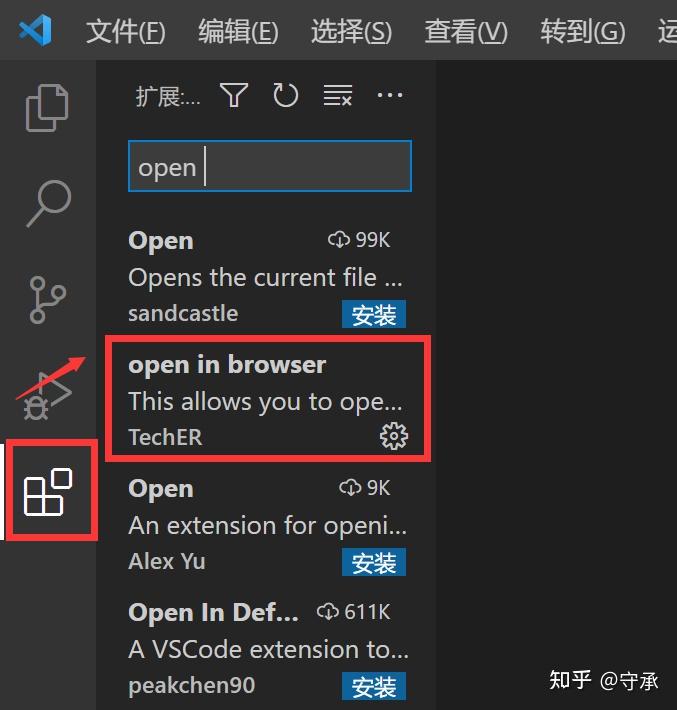The width and height of the screenshot is (677, 710).
Task: Clear extensions search results icon
Action: 338,95
